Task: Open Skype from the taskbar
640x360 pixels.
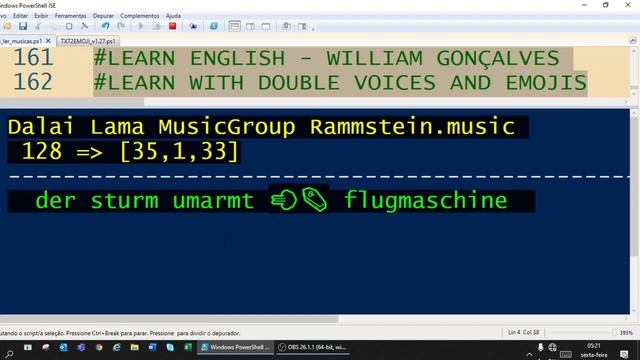Action: click(170, 347)
